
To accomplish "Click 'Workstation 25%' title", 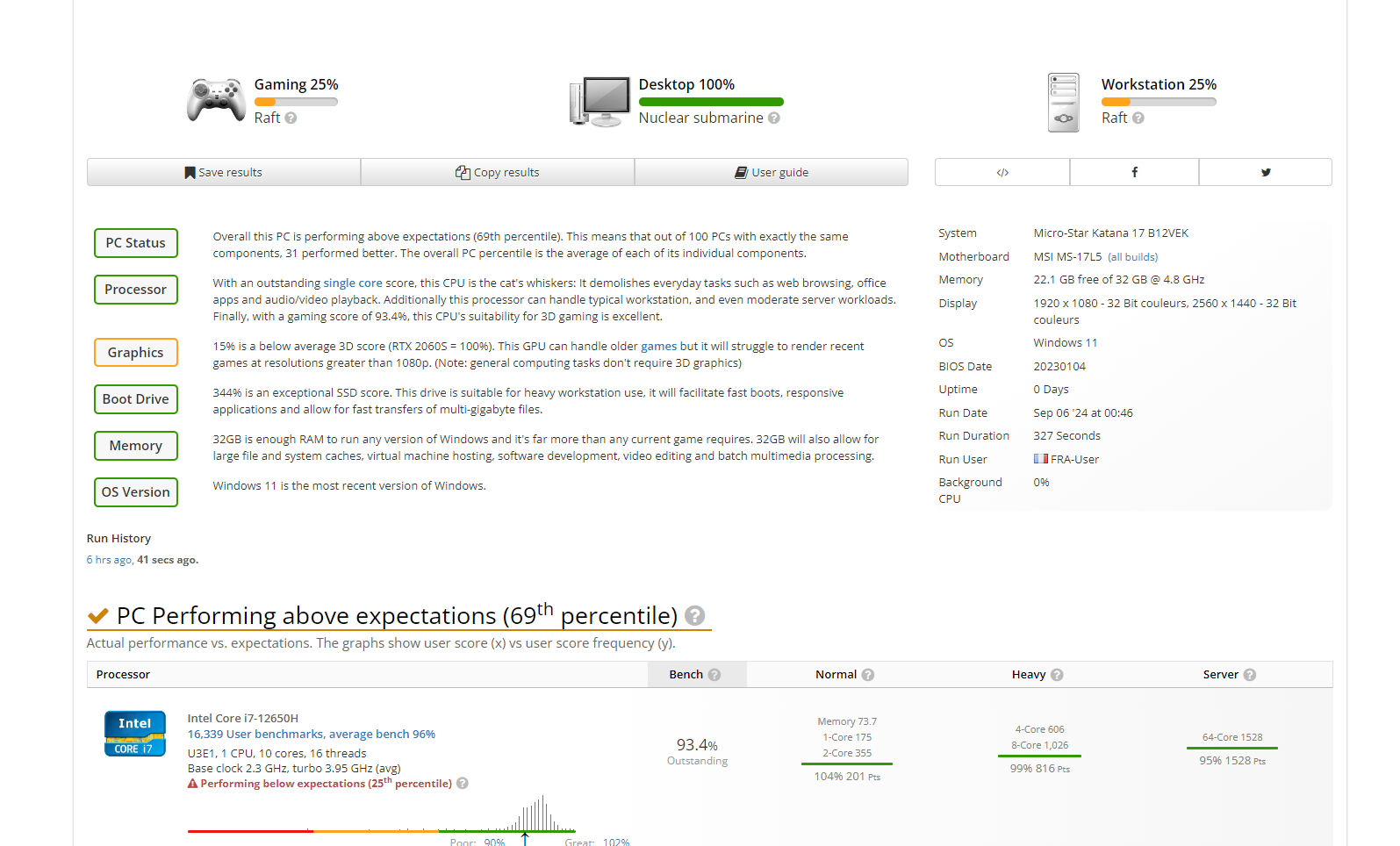I will point(1159,84).
